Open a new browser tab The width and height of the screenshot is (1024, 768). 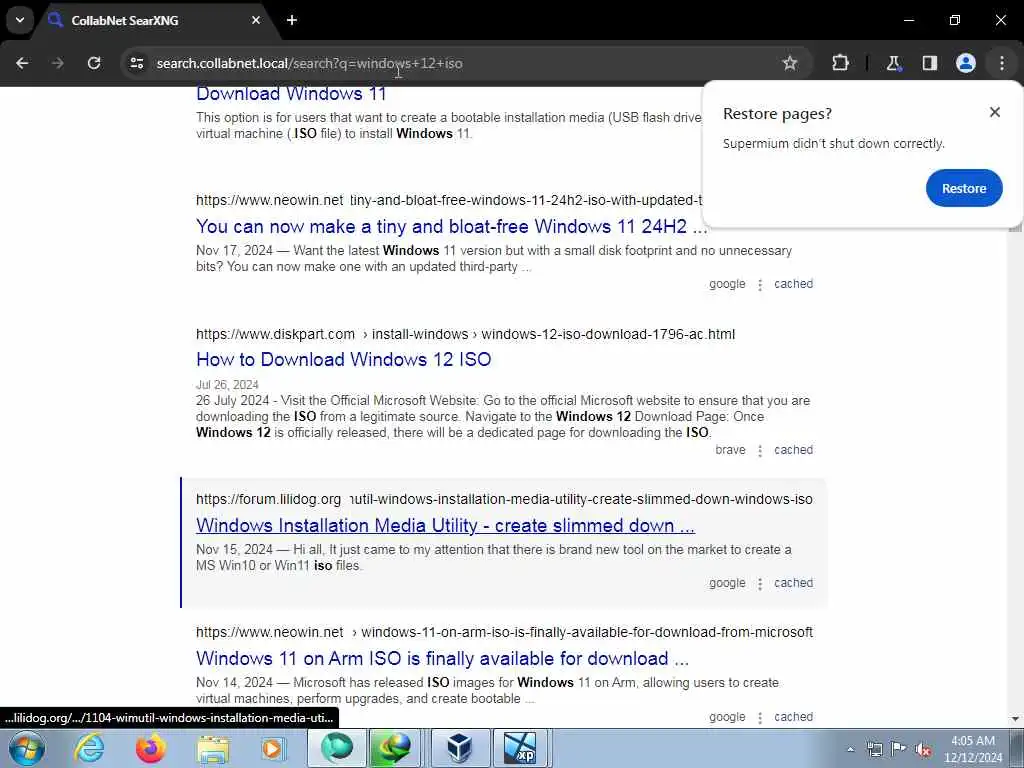point(292,20)
